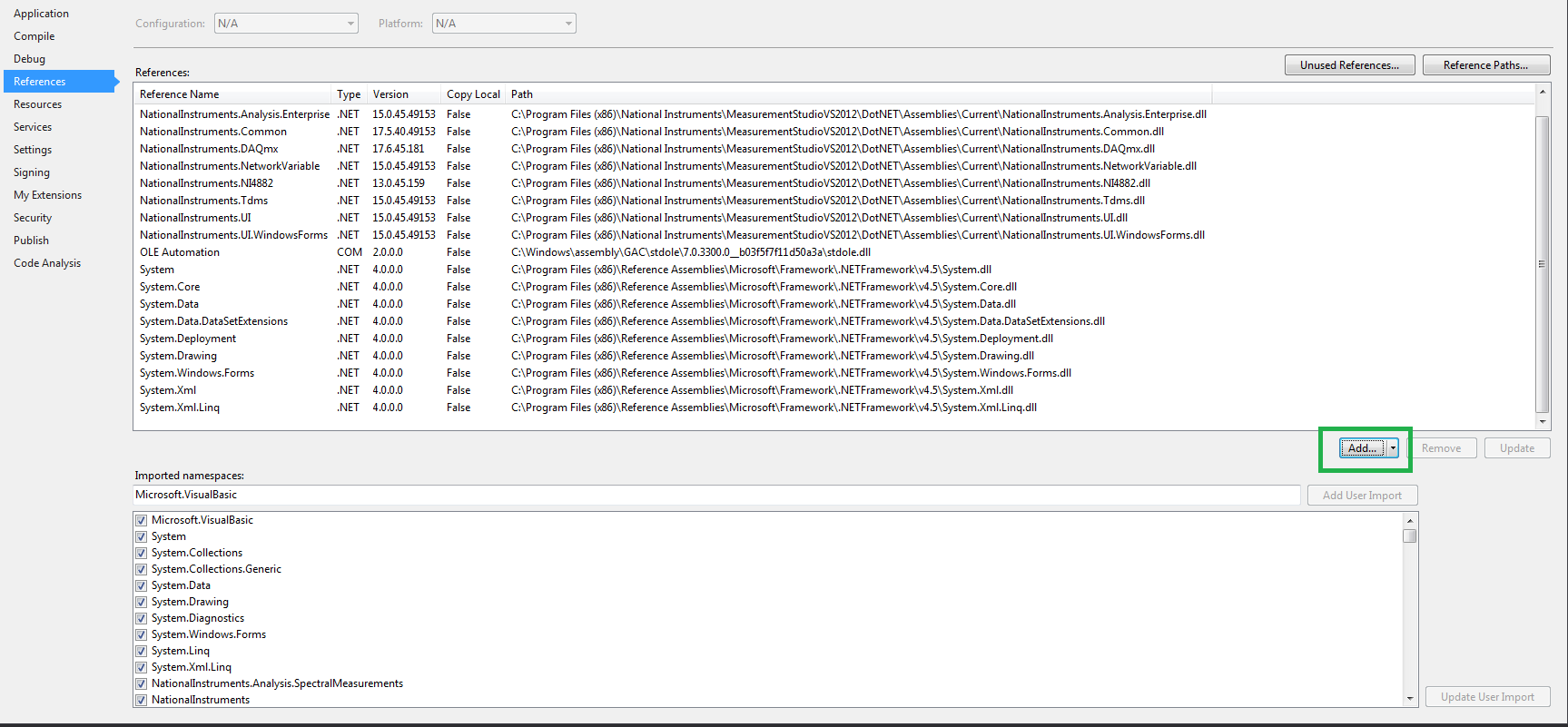Open the Services tab
The height and width of the screenshot is (727, 1568).
point(33,127)
